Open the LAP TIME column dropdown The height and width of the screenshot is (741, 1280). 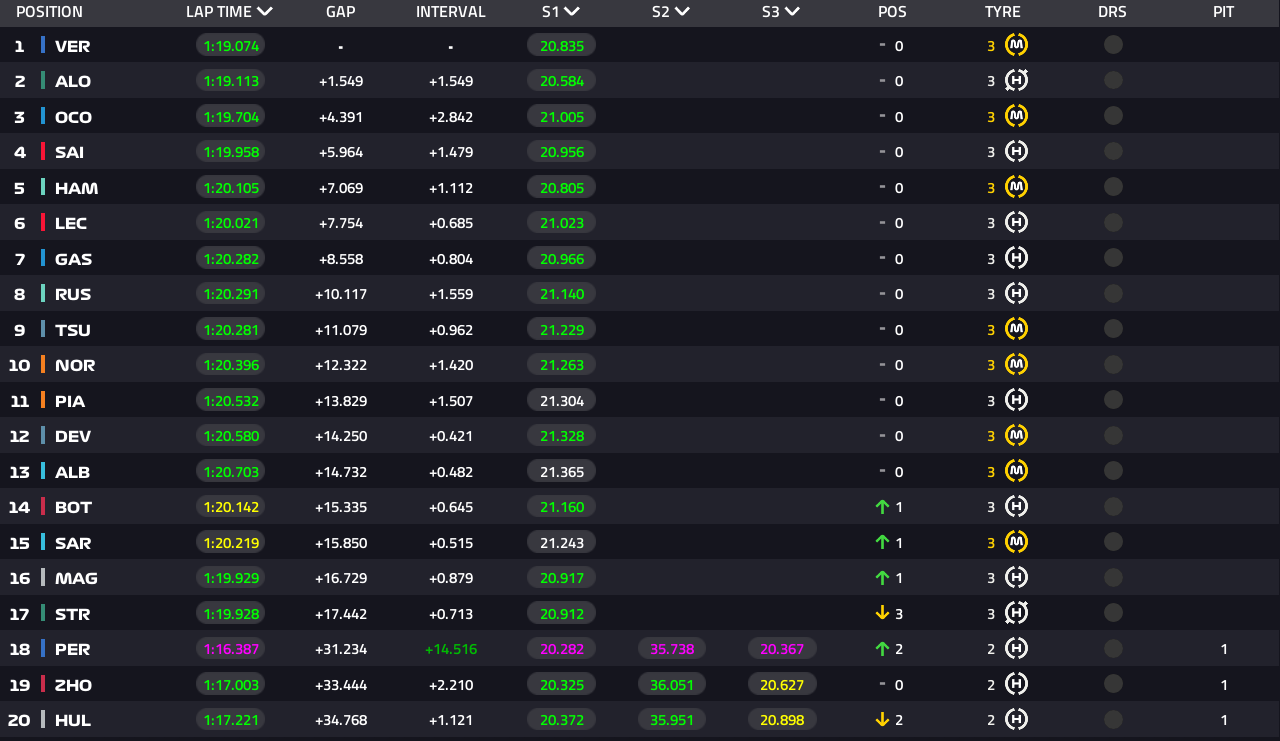click(x=265, y=12)
